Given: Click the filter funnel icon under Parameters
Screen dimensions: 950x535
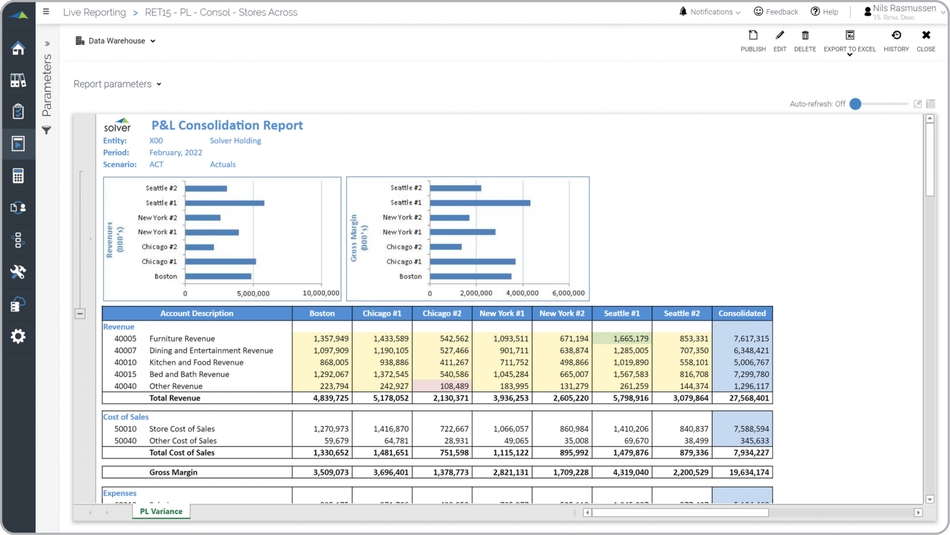Looking at the screenshot, I should tap(46, 131).
